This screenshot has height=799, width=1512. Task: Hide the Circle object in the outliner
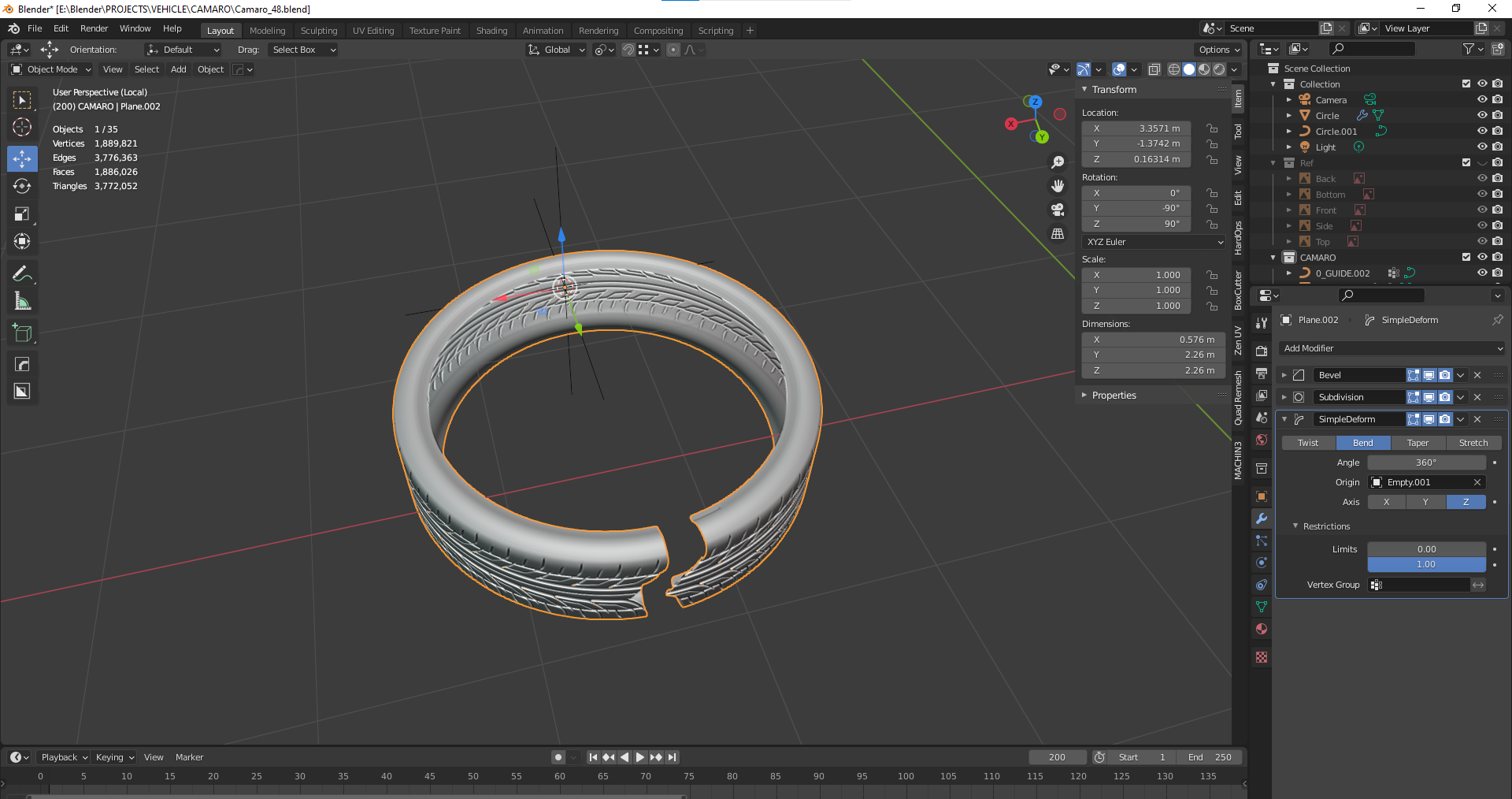pos(1484,115)
